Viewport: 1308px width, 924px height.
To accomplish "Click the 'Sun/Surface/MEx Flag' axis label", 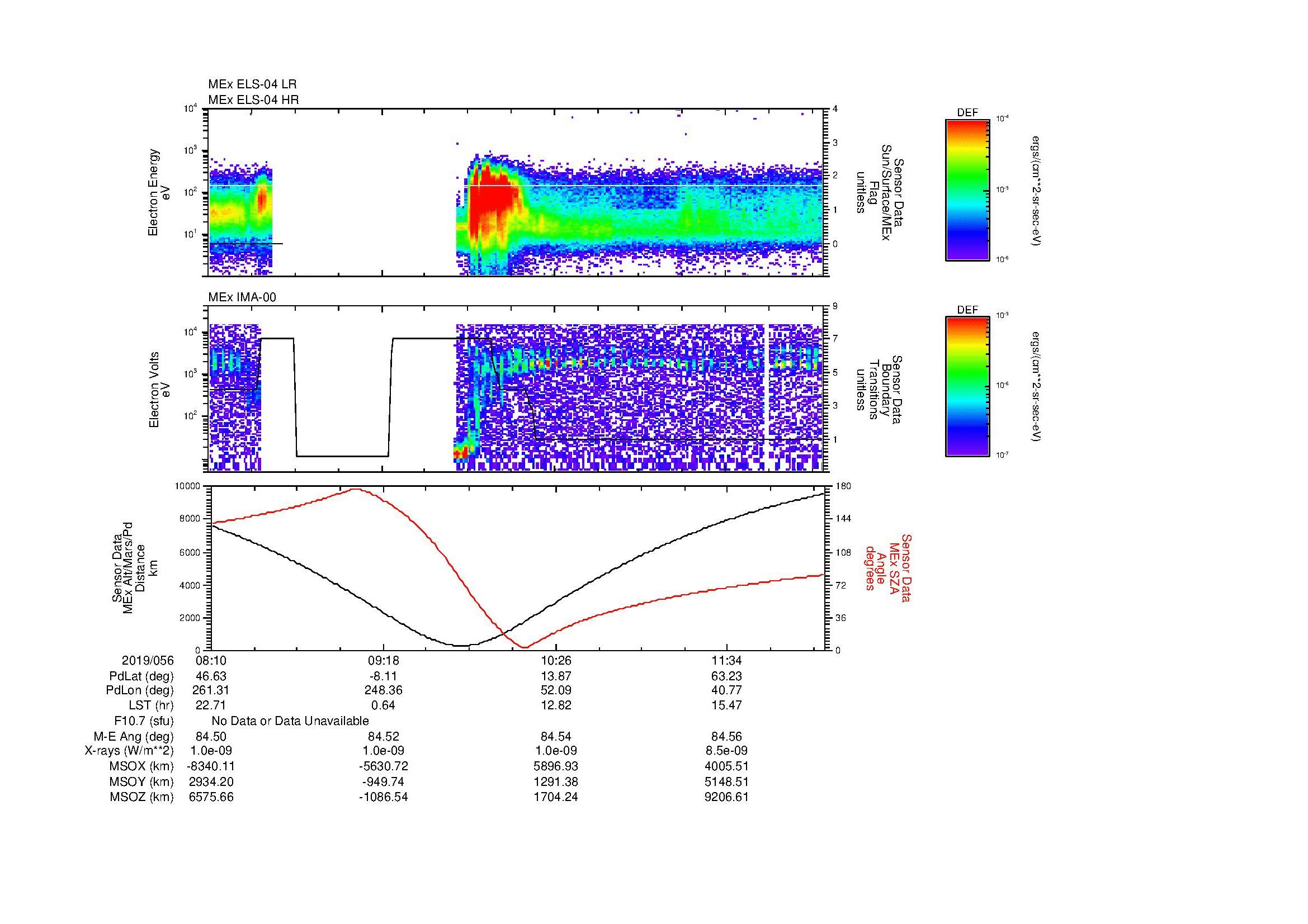I will pos(880,192).
